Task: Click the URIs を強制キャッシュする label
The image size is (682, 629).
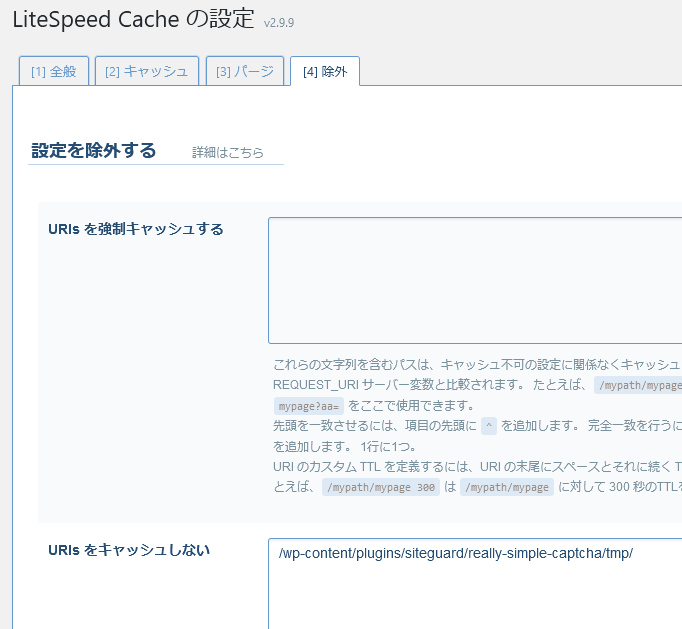Action: [136, 229]
